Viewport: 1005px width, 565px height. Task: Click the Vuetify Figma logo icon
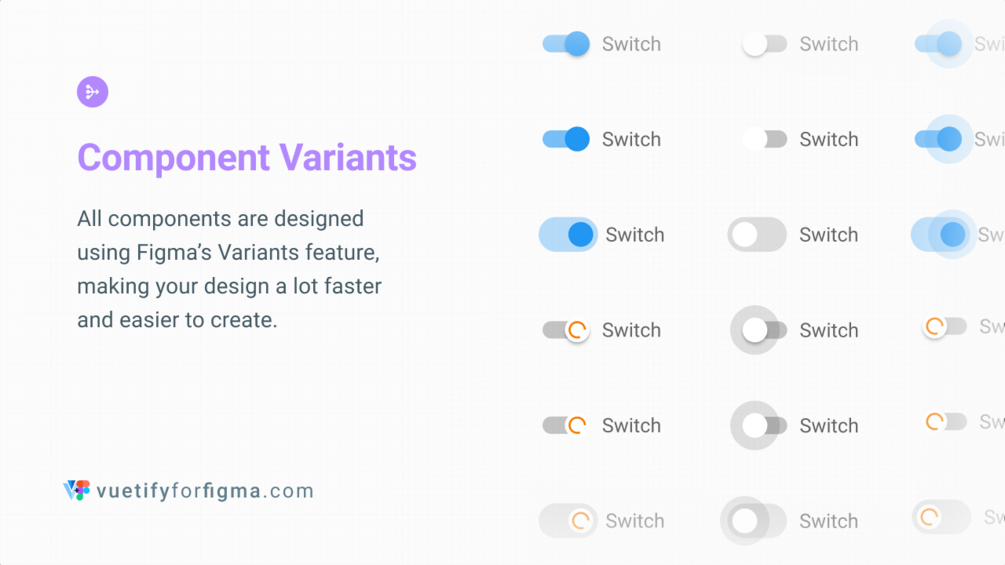[76, 490]
